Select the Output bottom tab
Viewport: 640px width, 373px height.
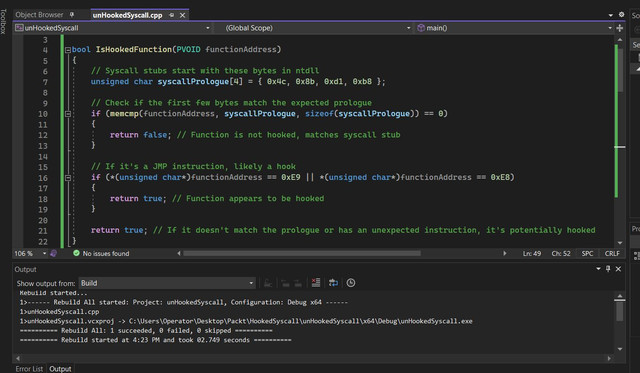click(60, 369)
